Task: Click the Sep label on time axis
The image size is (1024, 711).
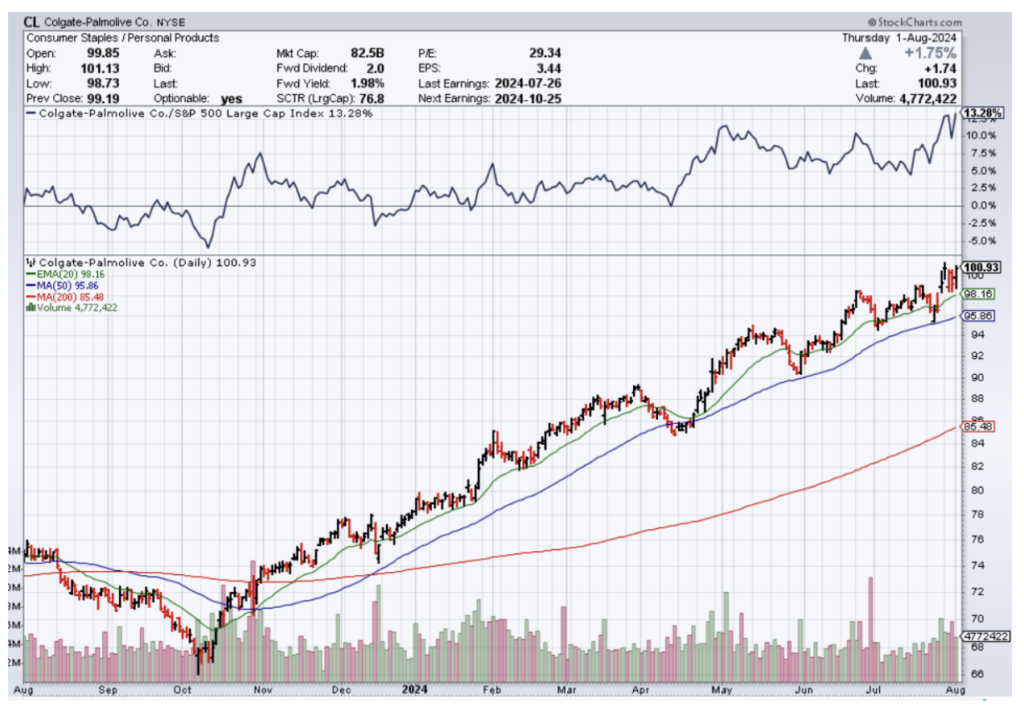Action: 108,690
